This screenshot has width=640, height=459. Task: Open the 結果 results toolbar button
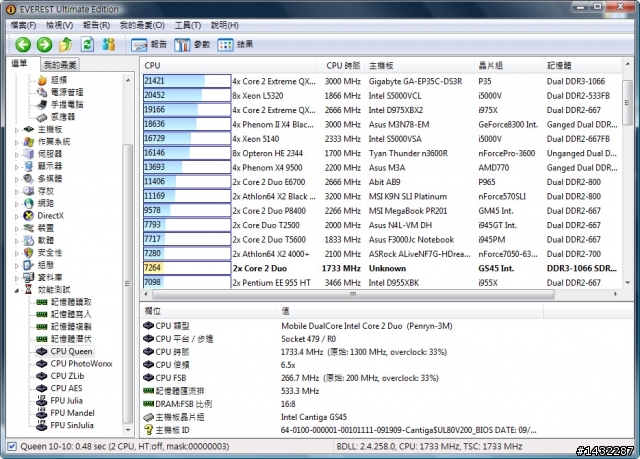(x=235, y=44)
